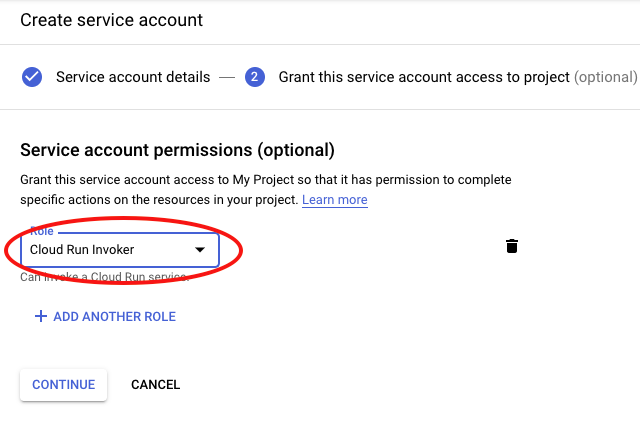Open the Learn more link
640x425 pixels.
coord(335,200)
